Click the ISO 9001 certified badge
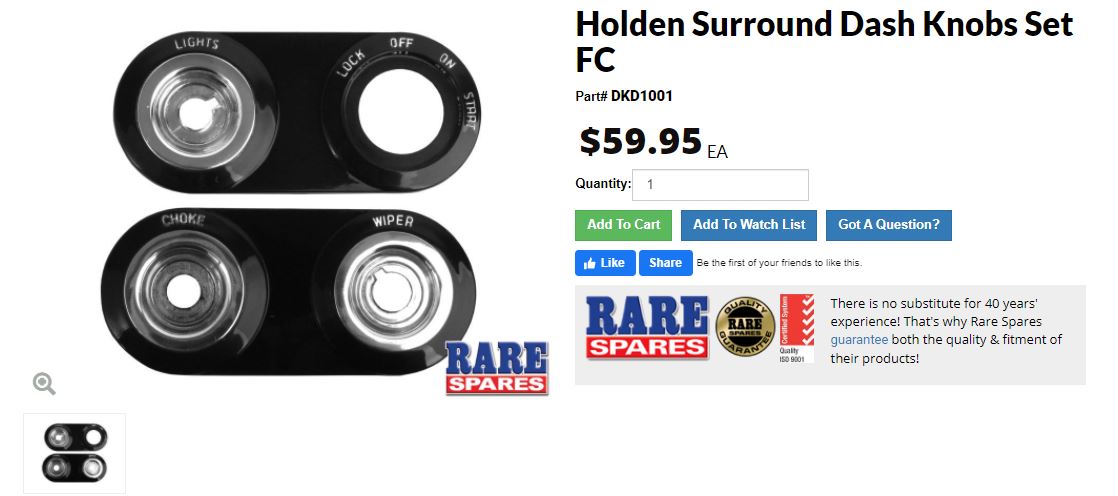The height and width of the screenshot is (496, 1118). (796, 328)
